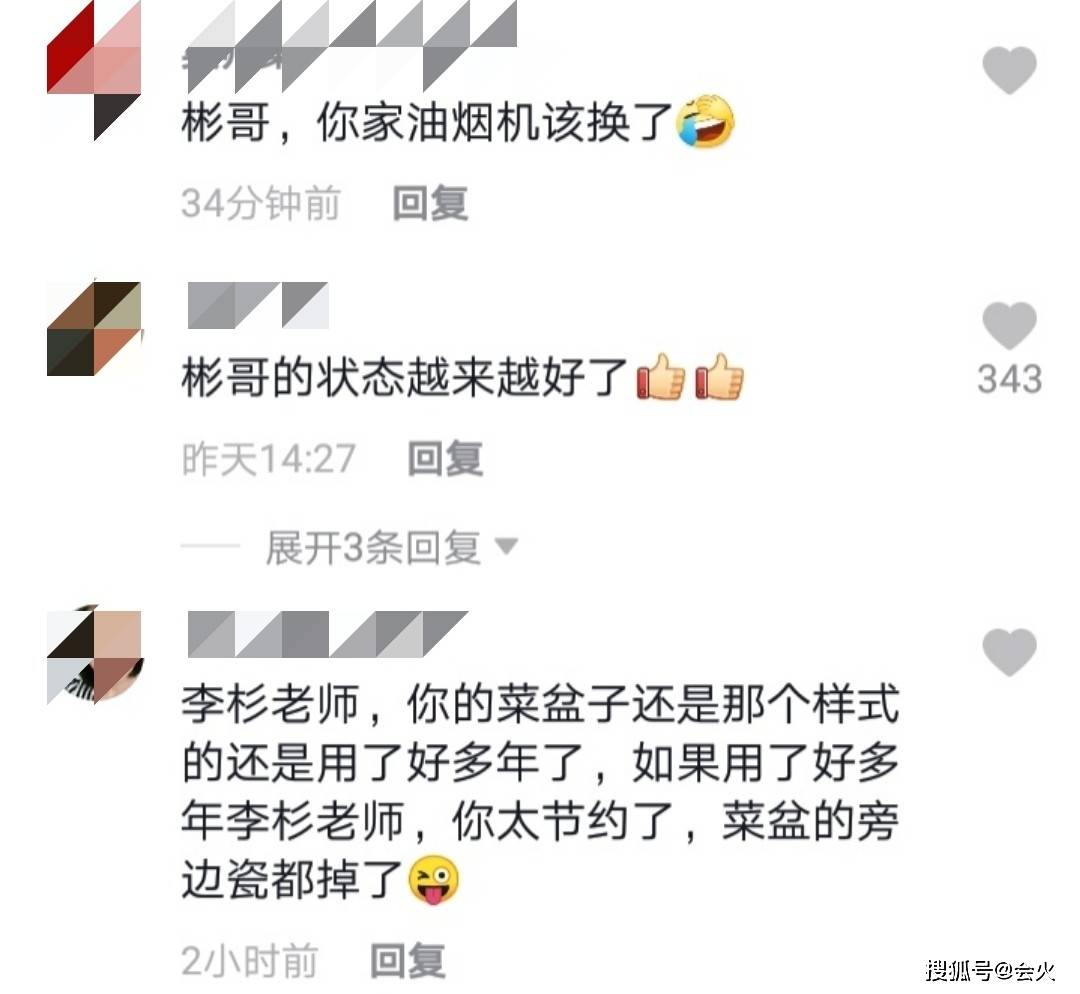Open the second commenter's blurred username
The height and width of the screenshot is (994, 1080).
pos(258,305)
